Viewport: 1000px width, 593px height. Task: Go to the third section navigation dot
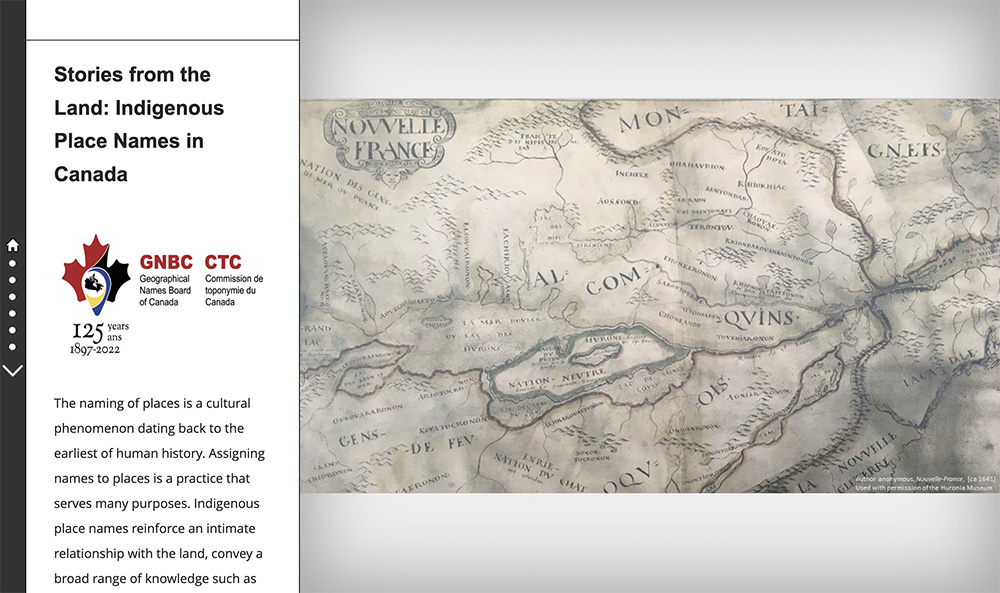(x=13, y=297)
